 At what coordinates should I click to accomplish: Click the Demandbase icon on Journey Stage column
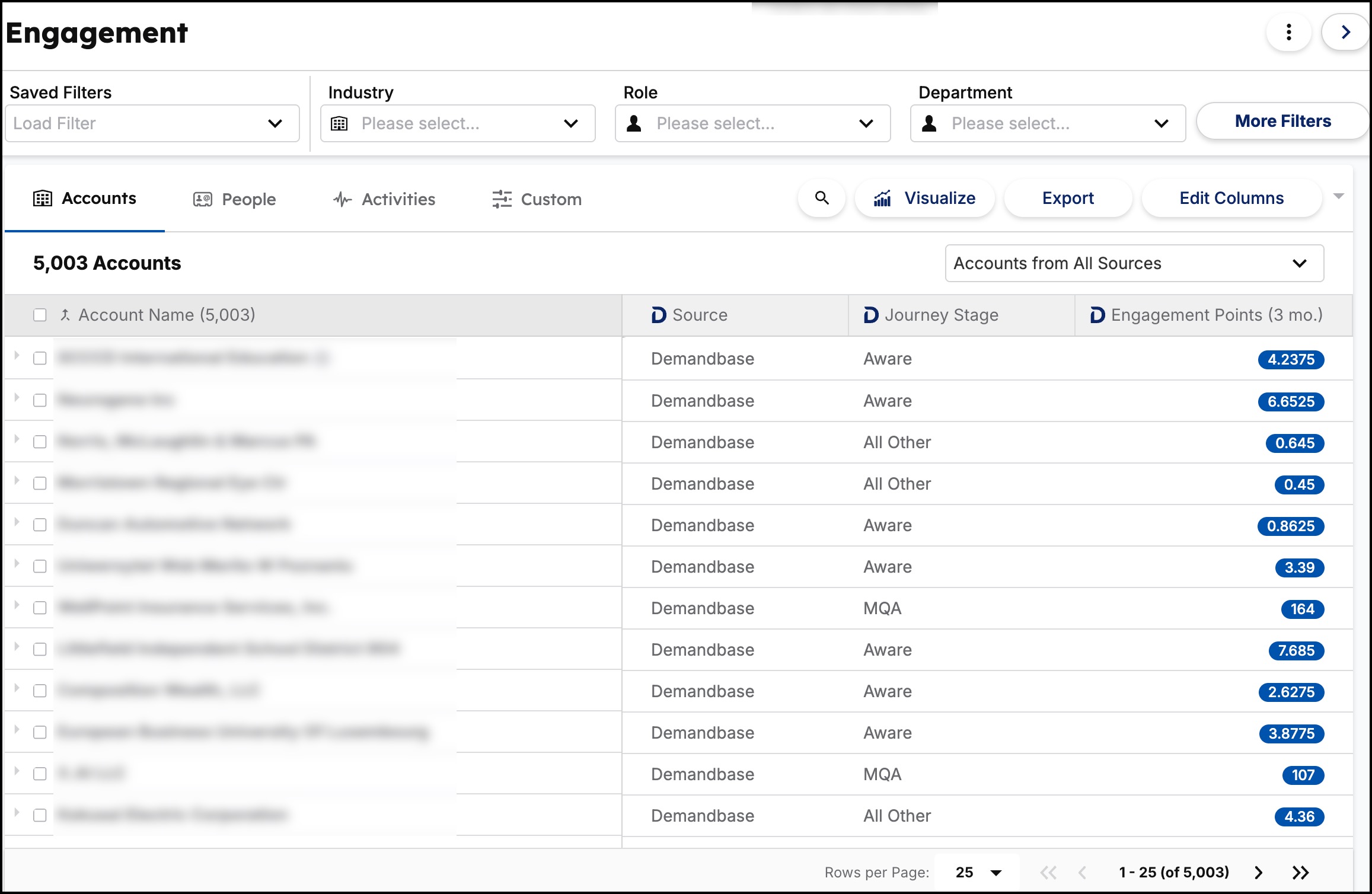tap(871, 315)
